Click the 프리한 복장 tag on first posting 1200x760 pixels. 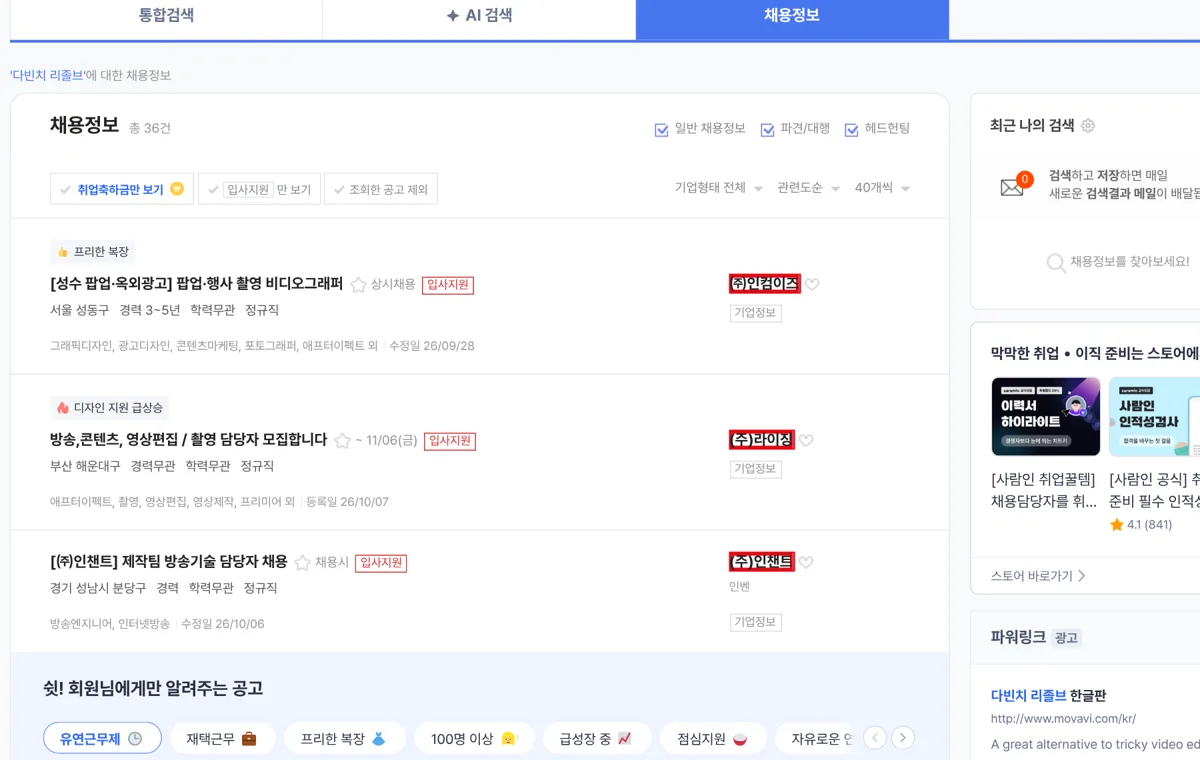pyautogui.click(x=92, y=252)
